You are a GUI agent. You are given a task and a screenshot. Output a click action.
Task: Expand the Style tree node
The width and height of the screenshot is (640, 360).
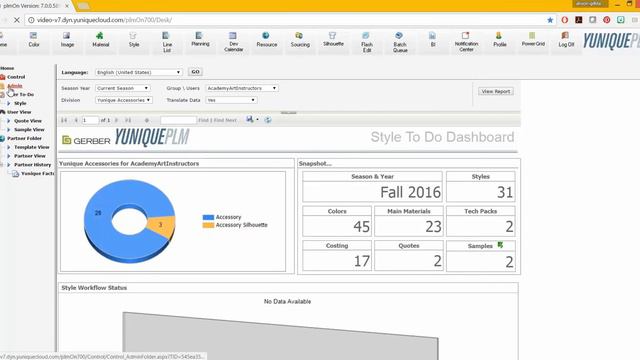[x=9, y=103]
